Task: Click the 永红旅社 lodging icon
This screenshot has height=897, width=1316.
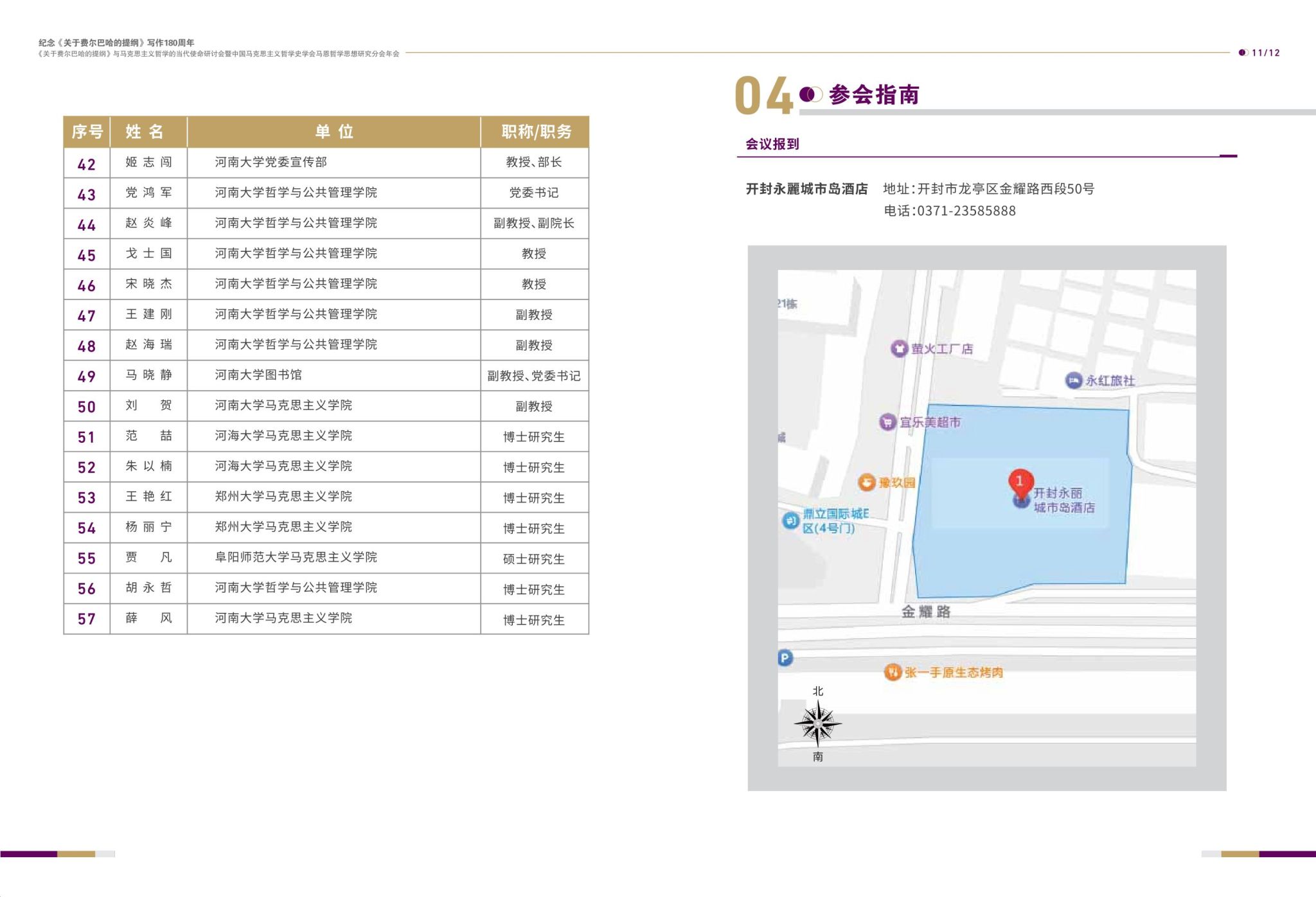Action: pyautogui.click(x=1073, y=380)
